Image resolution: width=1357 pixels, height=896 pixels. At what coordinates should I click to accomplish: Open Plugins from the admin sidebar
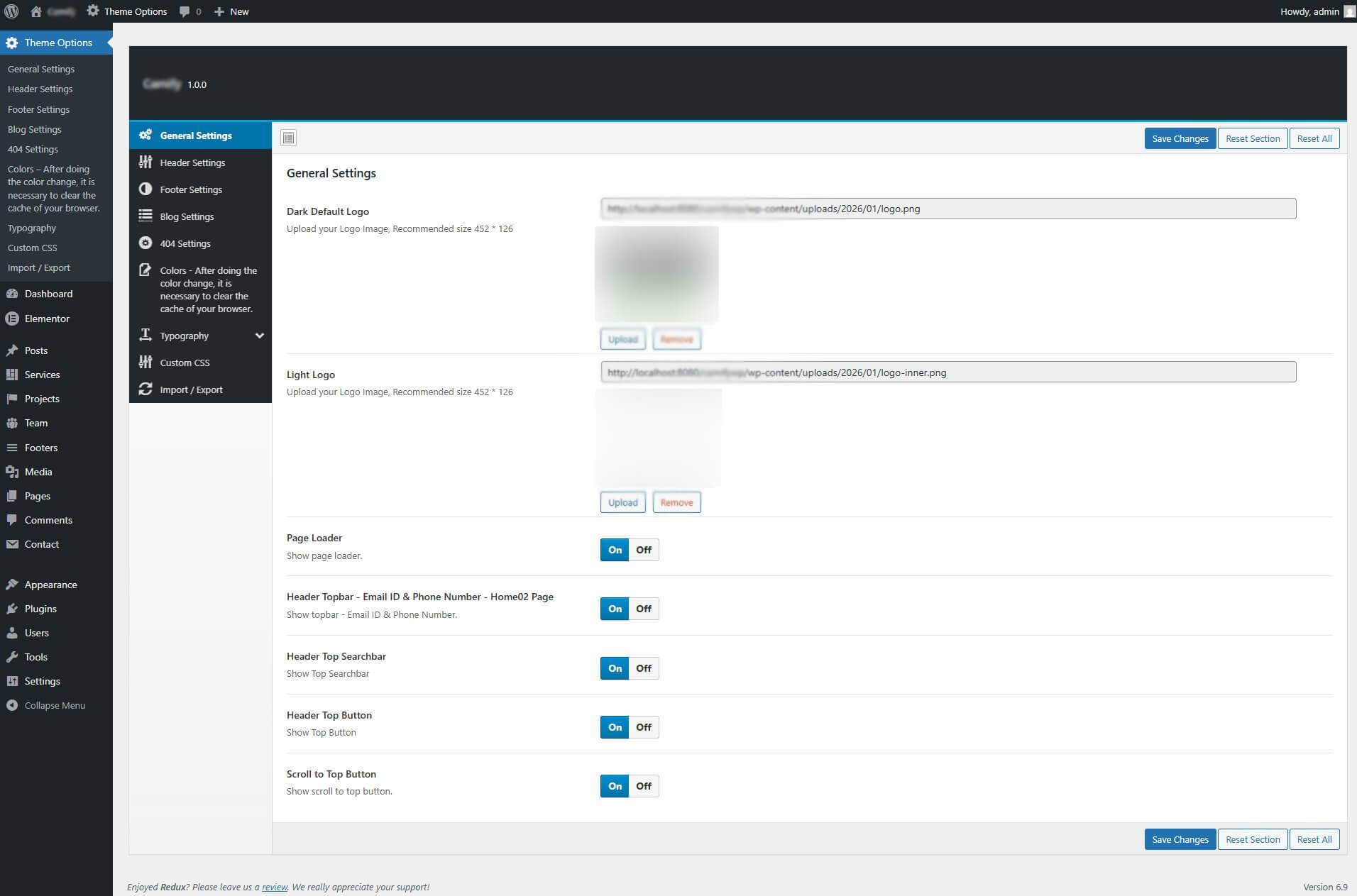point(40,609)
